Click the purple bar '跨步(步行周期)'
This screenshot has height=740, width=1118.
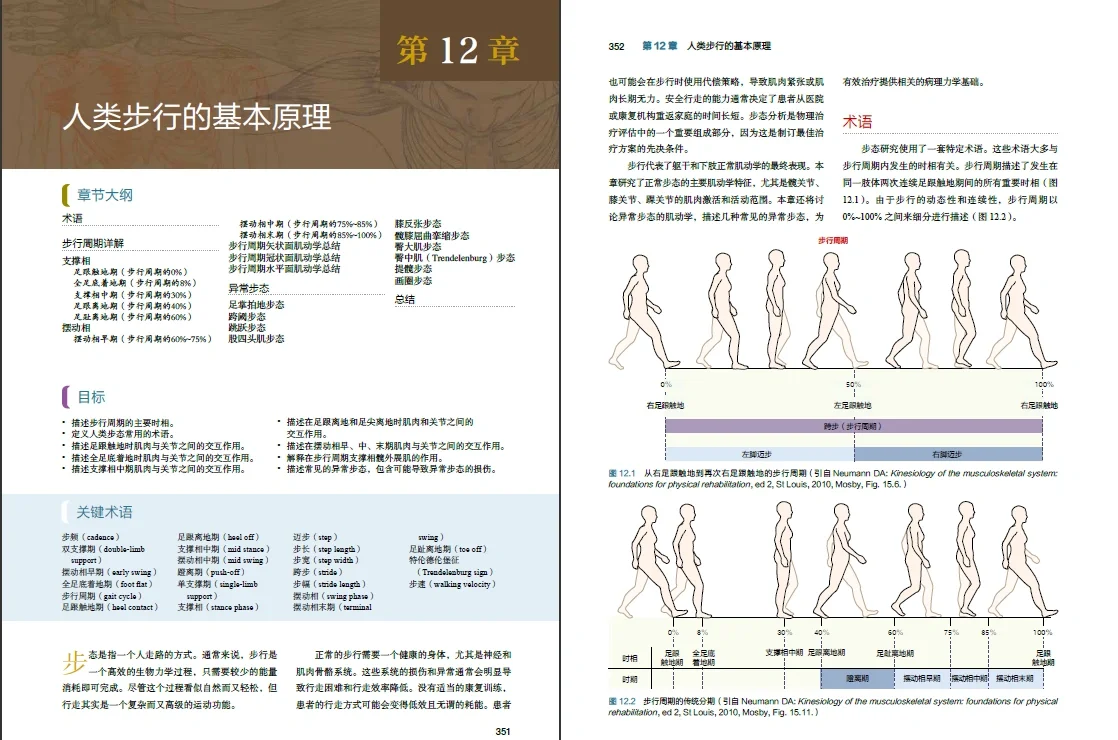tap(853, 426)
